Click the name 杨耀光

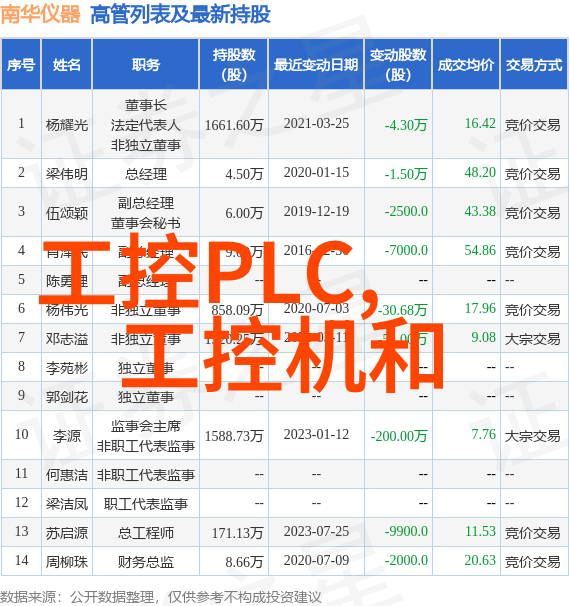coord(67,125)
